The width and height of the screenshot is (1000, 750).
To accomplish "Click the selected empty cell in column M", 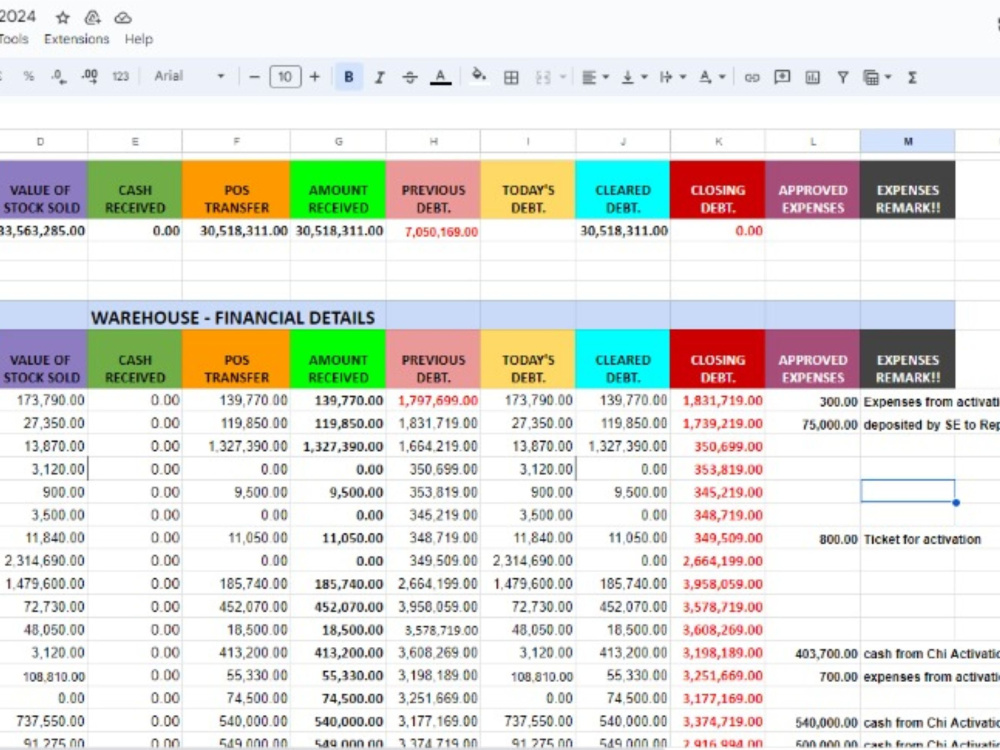I will point(908,491).
